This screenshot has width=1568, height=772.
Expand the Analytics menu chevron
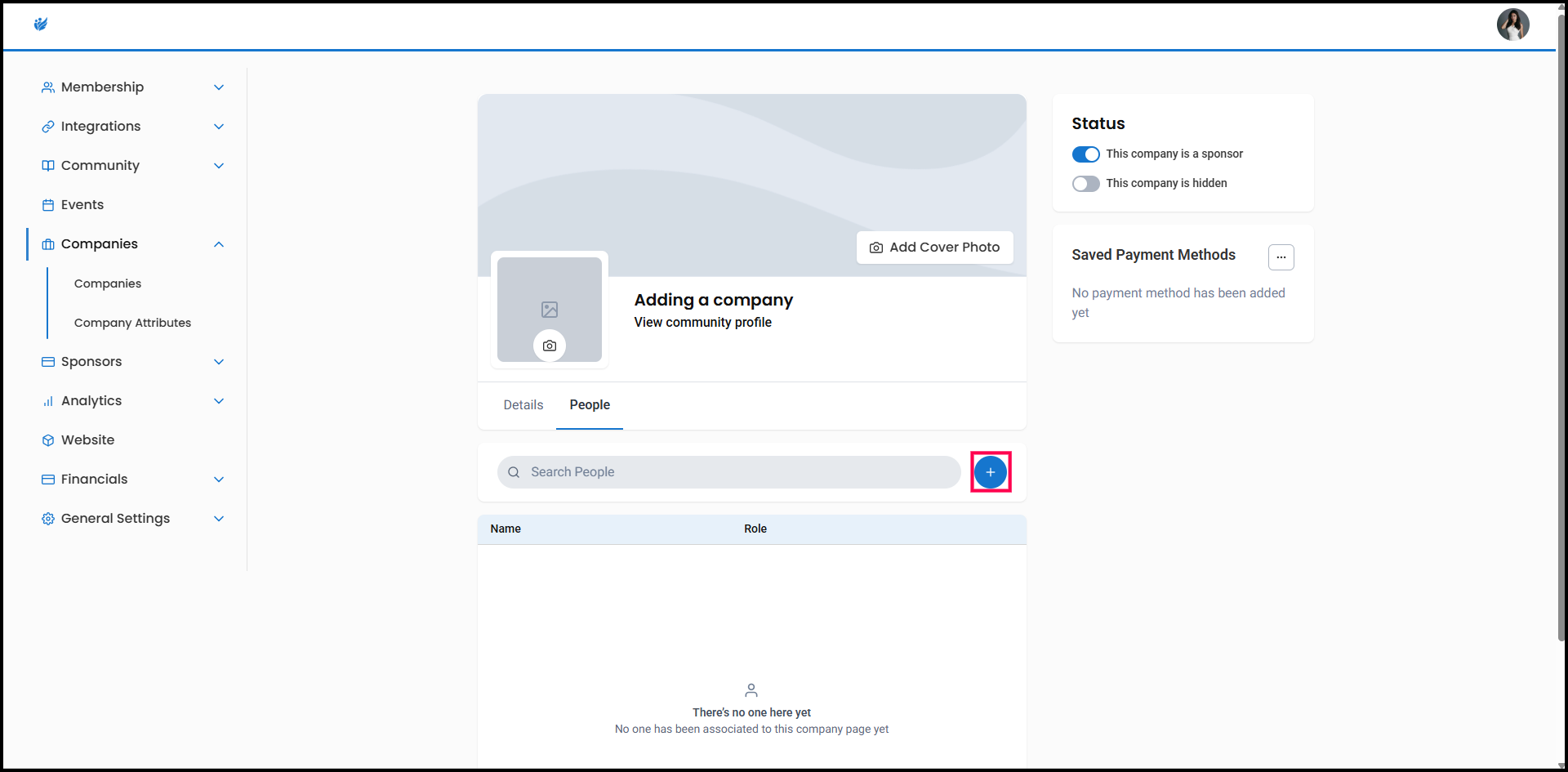[x=219, y=401]
